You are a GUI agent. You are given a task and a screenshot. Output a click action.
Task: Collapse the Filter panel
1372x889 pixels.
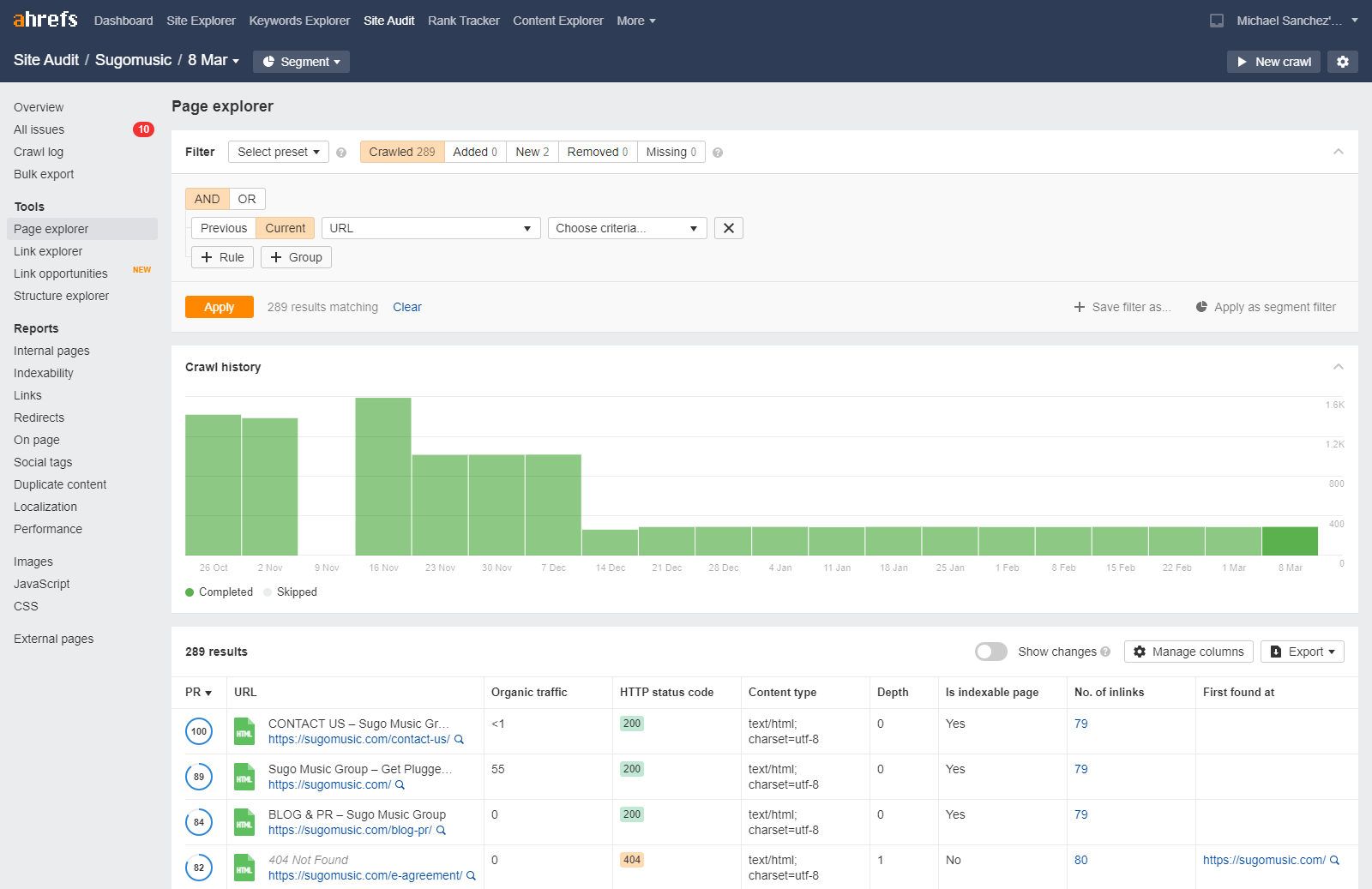coord(1339,152)
